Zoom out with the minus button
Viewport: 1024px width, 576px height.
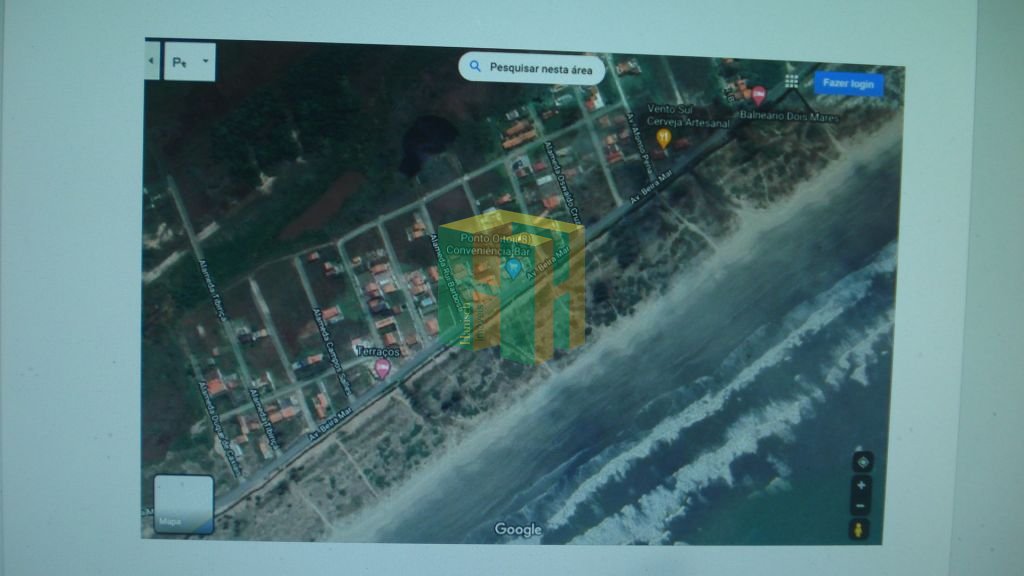tap(860, 506)
